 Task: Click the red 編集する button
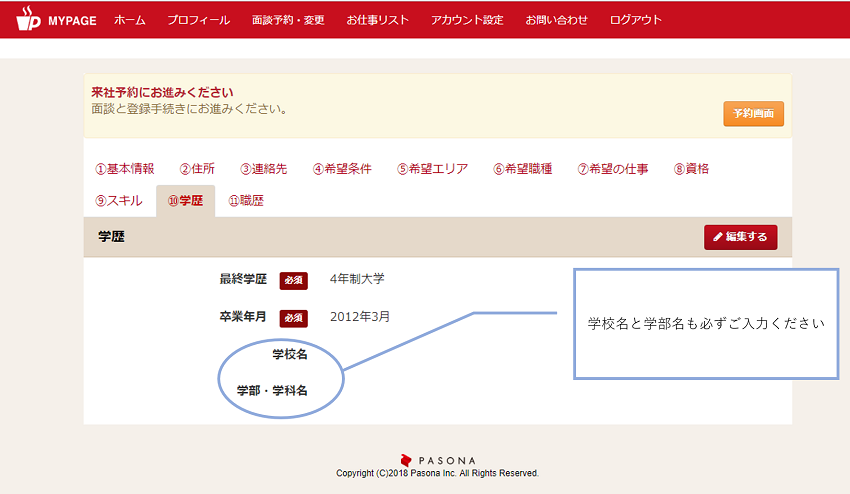[x=740, y=237]
